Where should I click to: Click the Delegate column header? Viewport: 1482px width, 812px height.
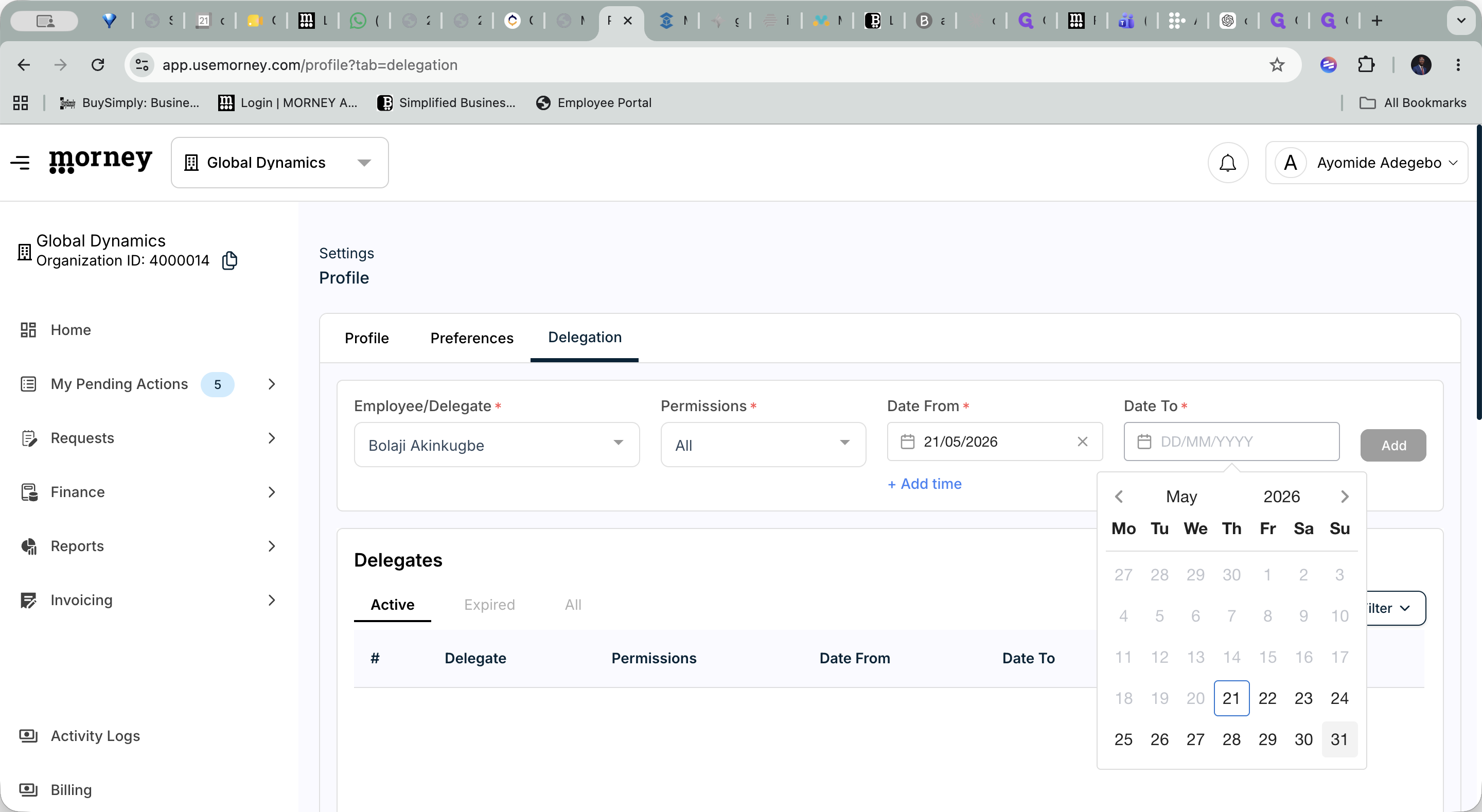475,658
